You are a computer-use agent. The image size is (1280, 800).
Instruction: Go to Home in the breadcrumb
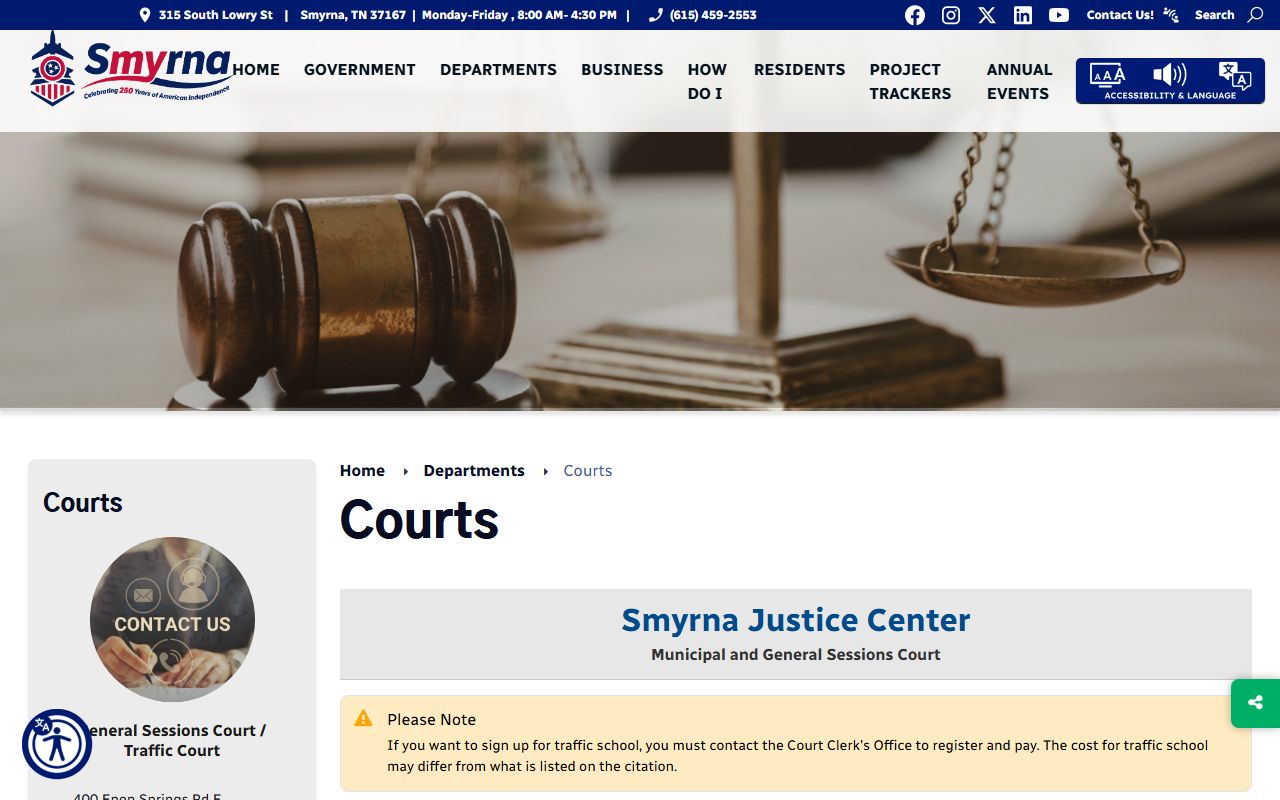(x=362, y=470)
